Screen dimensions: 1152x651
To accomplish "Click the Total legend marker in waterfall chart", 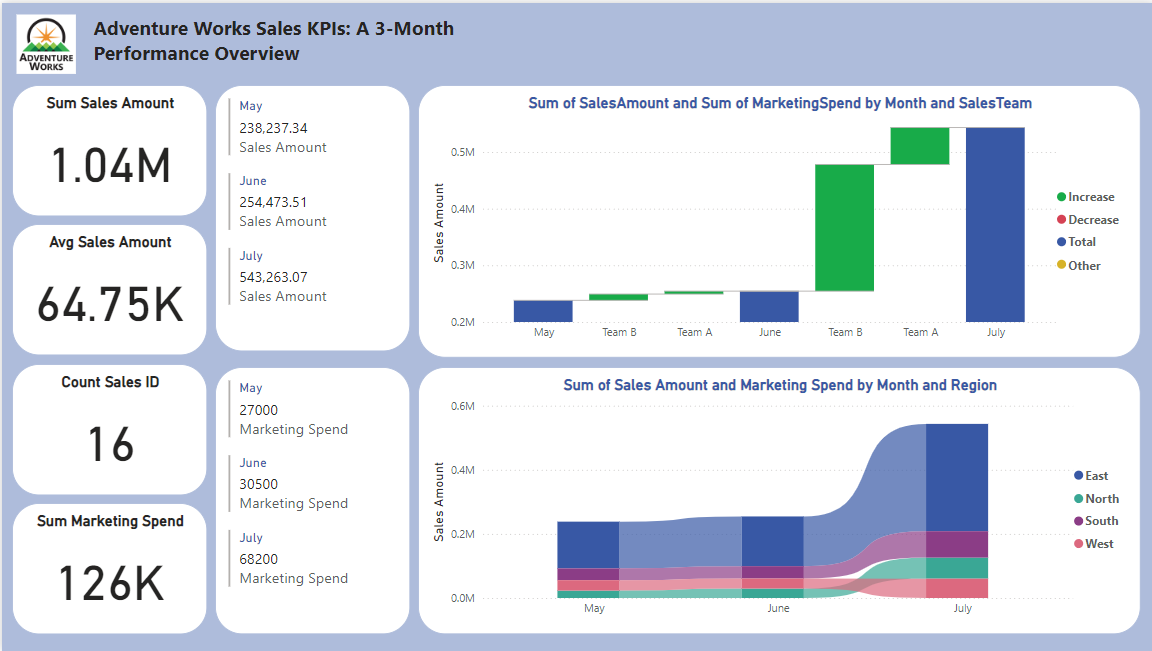I will click(x=1061, y=242).
